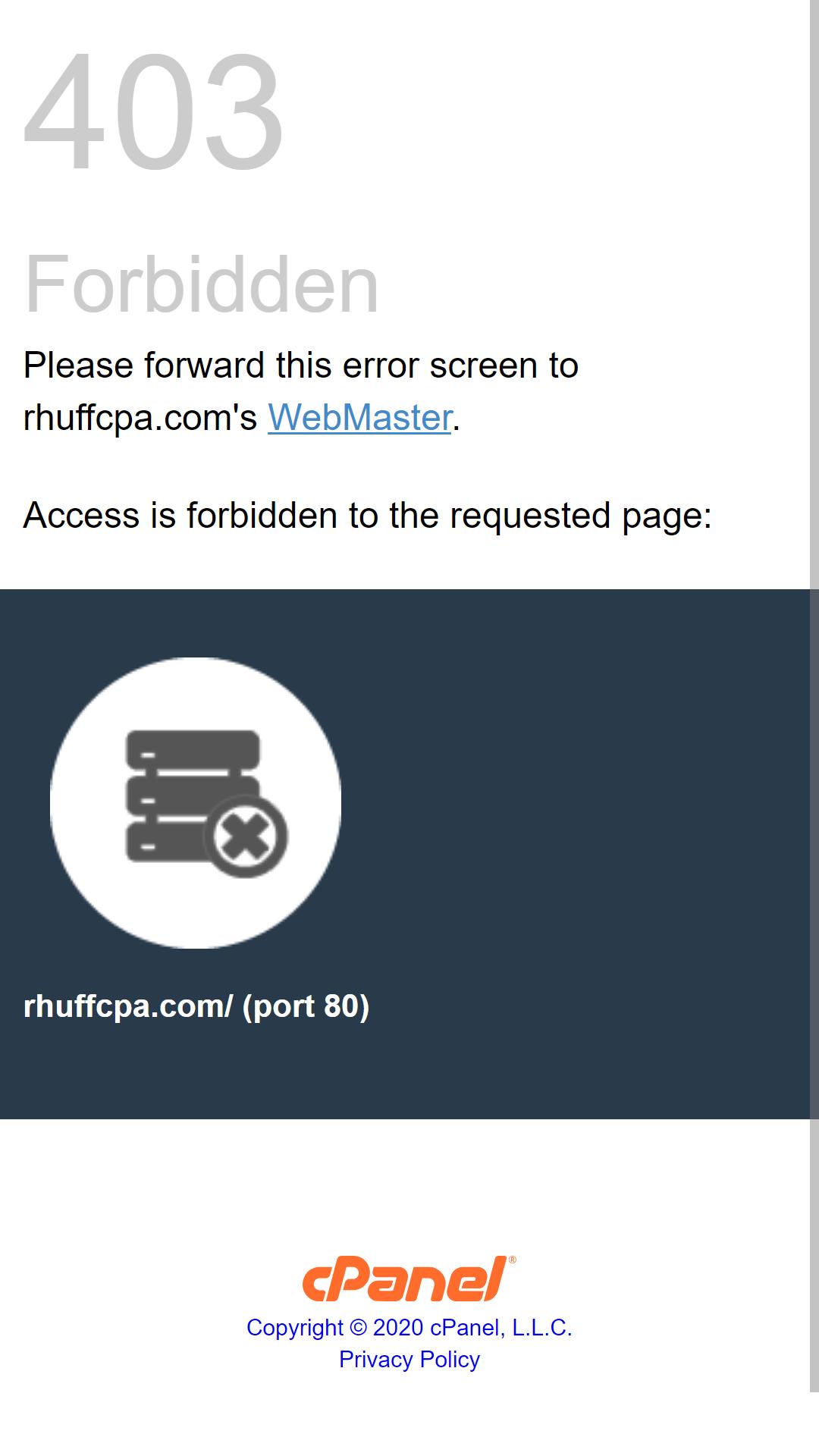Click the 'Access is forbidden' message
Image resolution: width=819 pixels, height=1456 pixels.
click(x=368, y=516)
